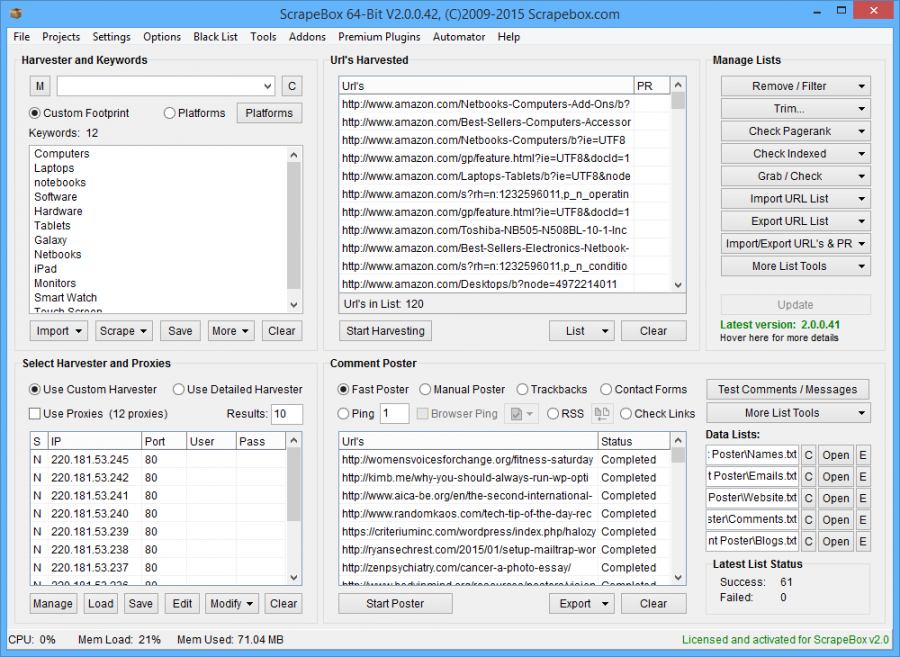Viewport: 900px width, 657px height.
Task: Open the Addons menu
Action: 307,37
